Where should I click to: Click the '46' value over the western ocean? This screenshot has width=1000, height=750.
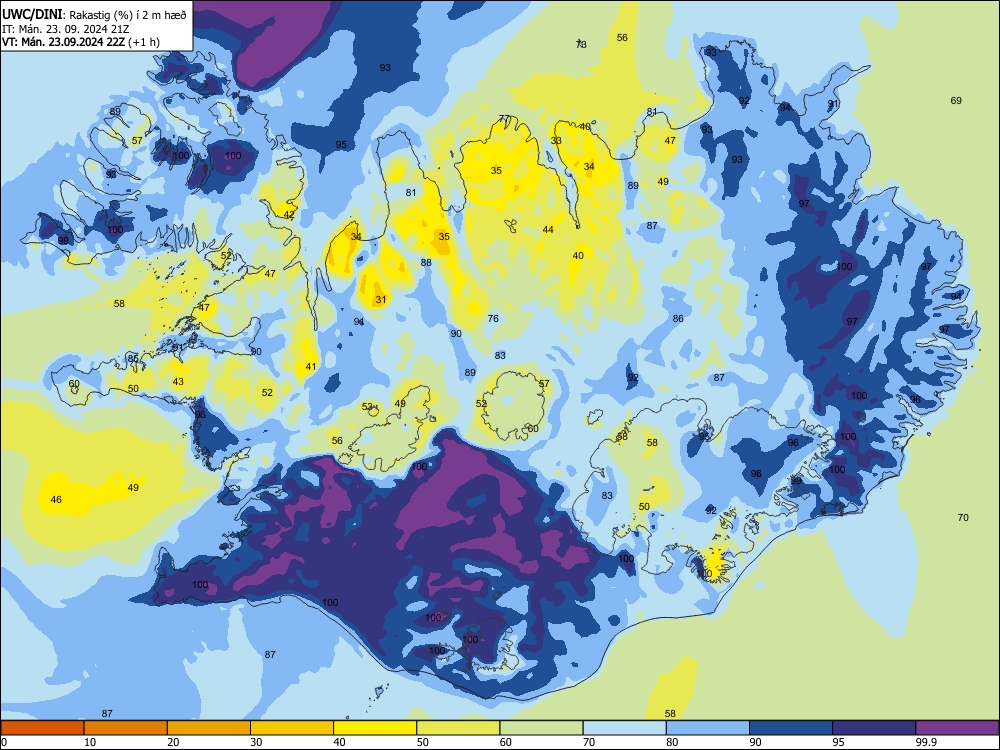click(56, 499)
